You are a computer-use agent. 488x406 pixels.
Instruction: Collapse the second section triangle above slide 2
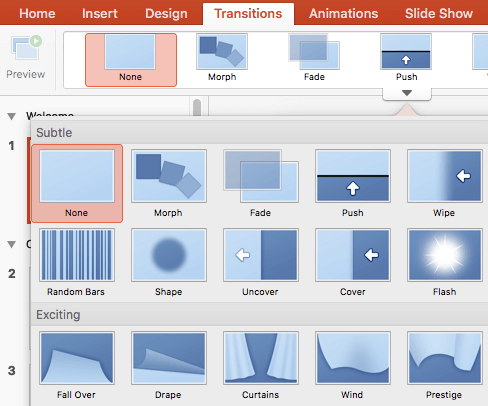12,244
